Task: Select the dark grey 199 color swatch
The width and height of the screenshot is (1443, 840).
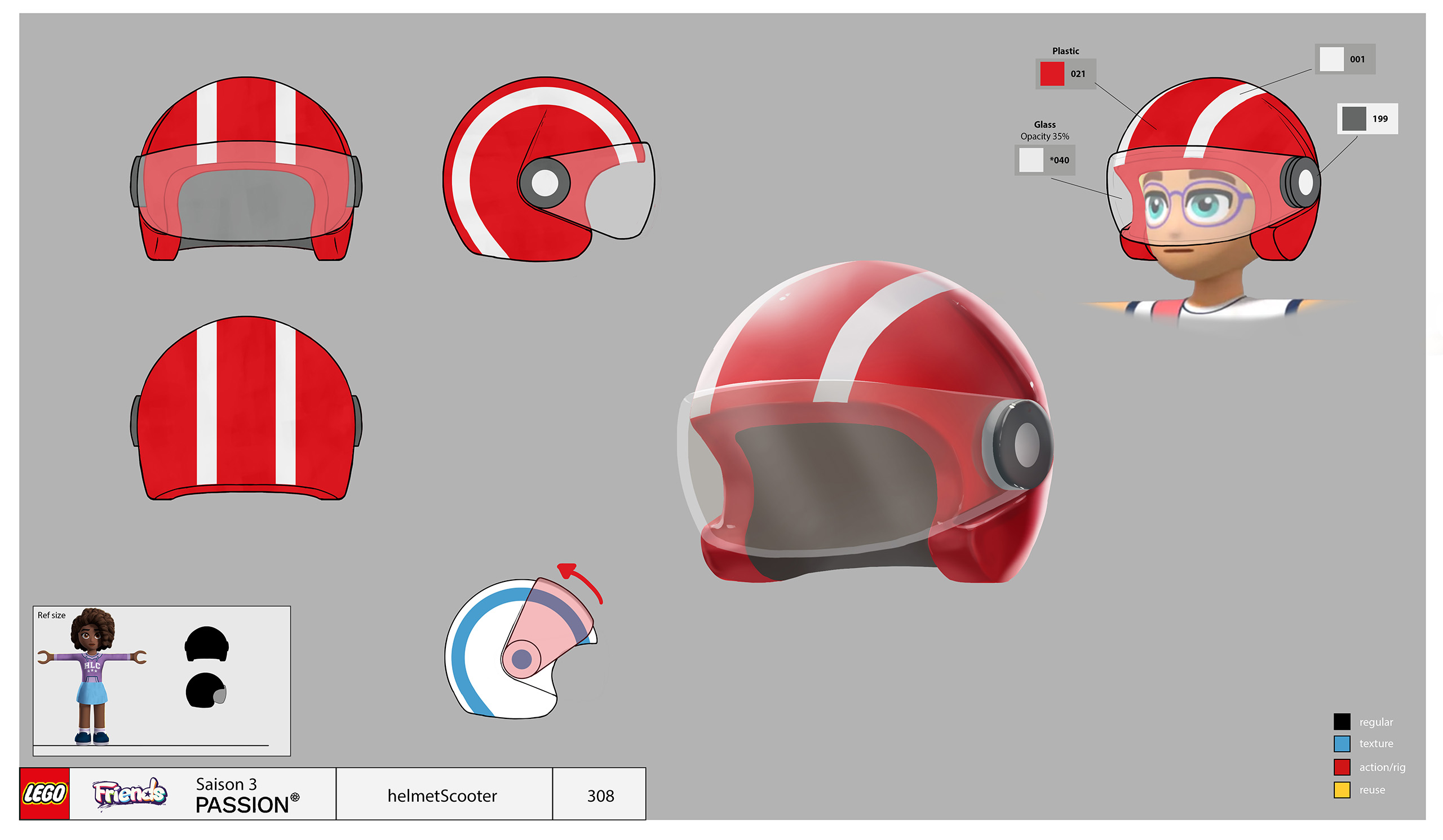Action: pyautogui.click(x=1354, y=118)
